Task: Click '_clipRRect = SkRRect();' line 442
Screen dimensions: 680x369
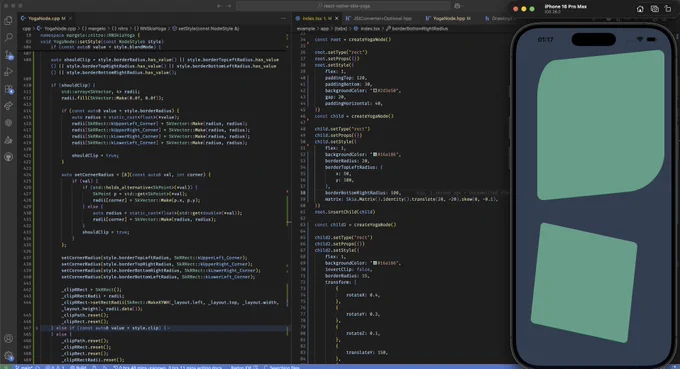Action: tap(92, 290)
